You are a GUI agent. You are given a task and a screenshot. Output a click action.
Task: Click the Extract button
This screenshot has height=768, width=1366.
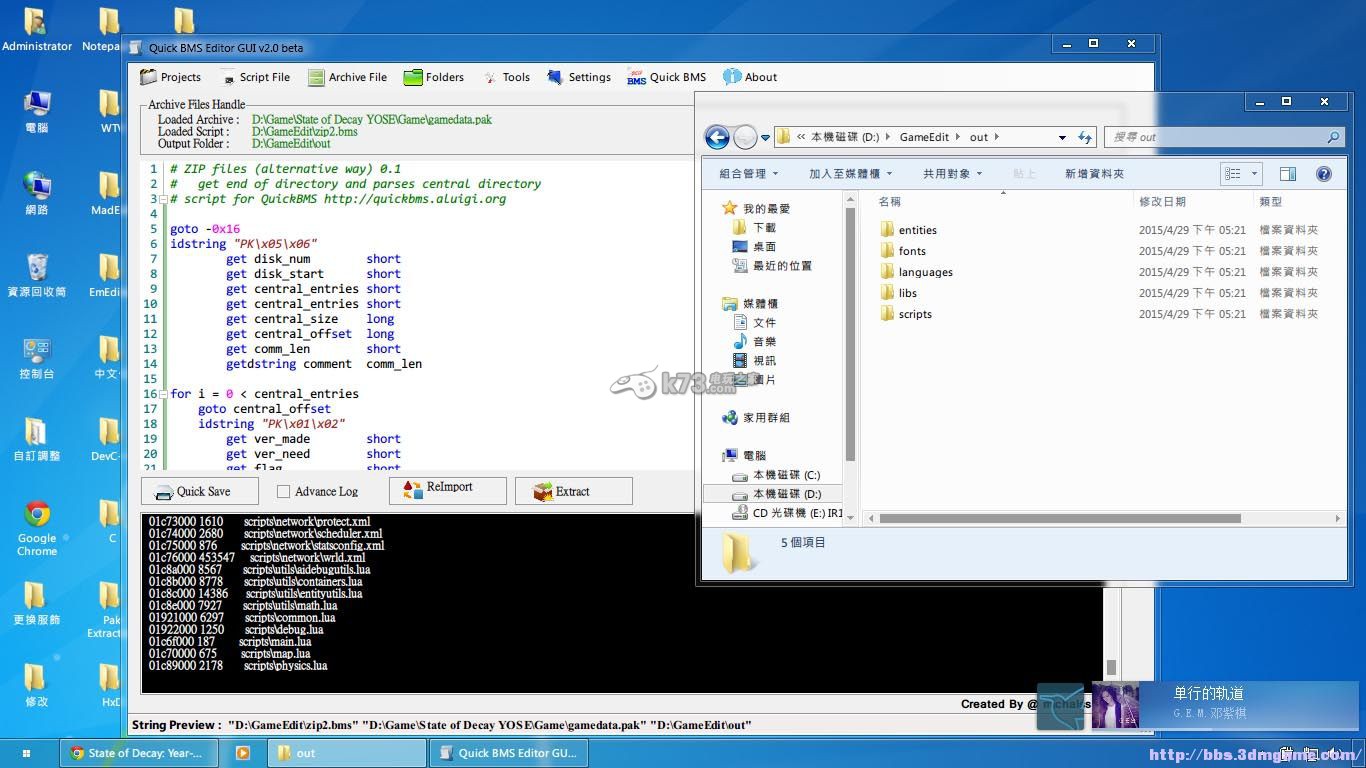tap(574, 491)
